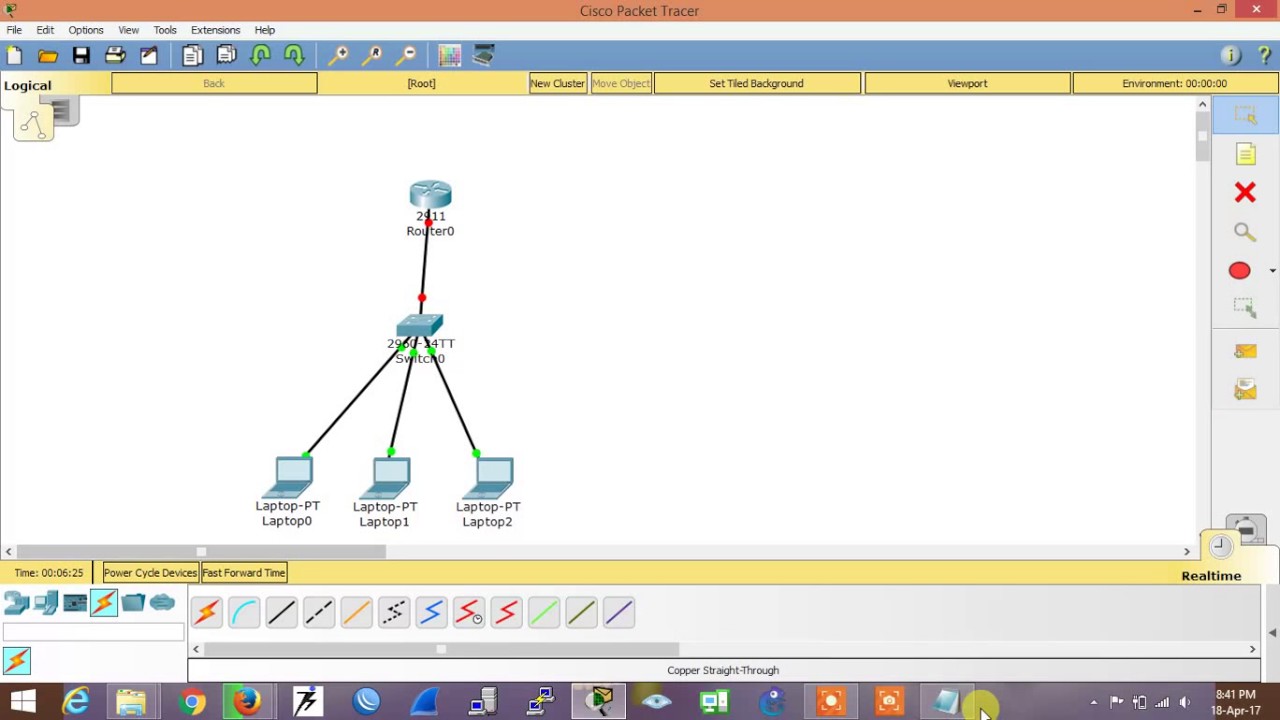This screenshot has height=720, width=1280.
Task: Click the Copy icon in the toolbar
Action: point(192,56)
